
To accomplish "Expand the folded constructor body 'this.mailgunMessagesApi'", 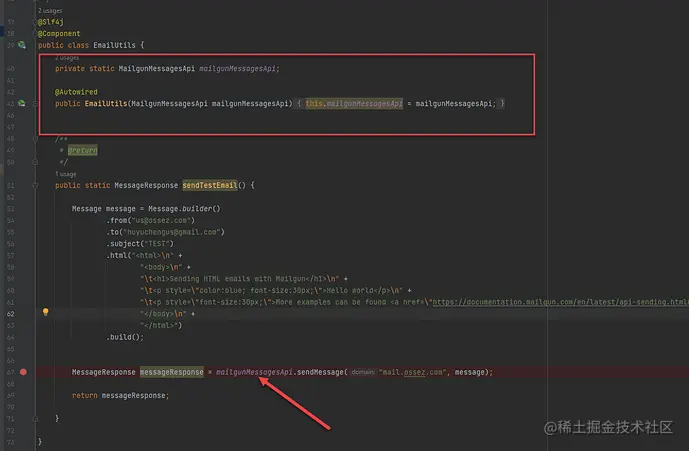I will (354, 104).
